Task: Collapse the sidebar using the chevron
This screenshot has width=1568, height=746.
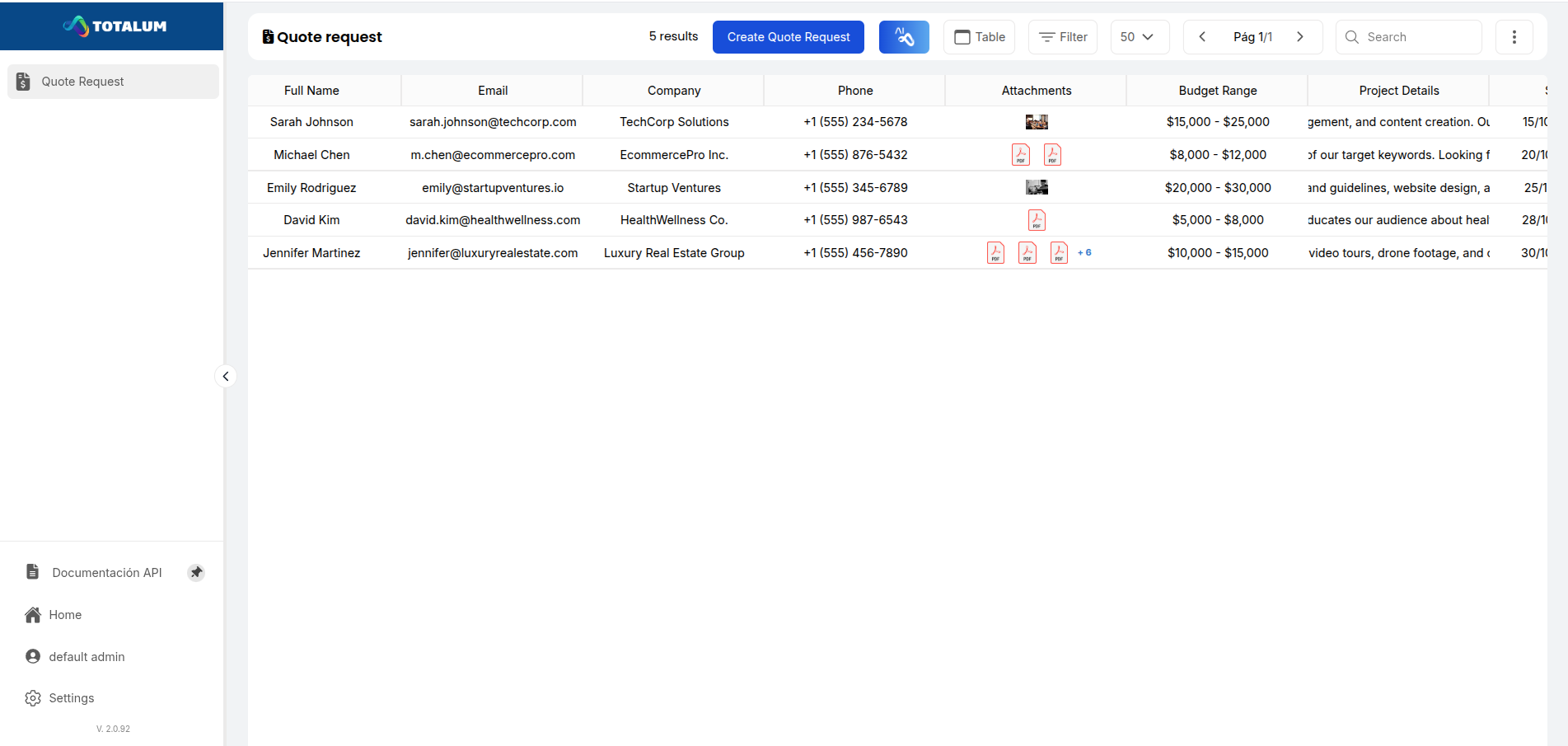Action: click(x=225, y=376)
